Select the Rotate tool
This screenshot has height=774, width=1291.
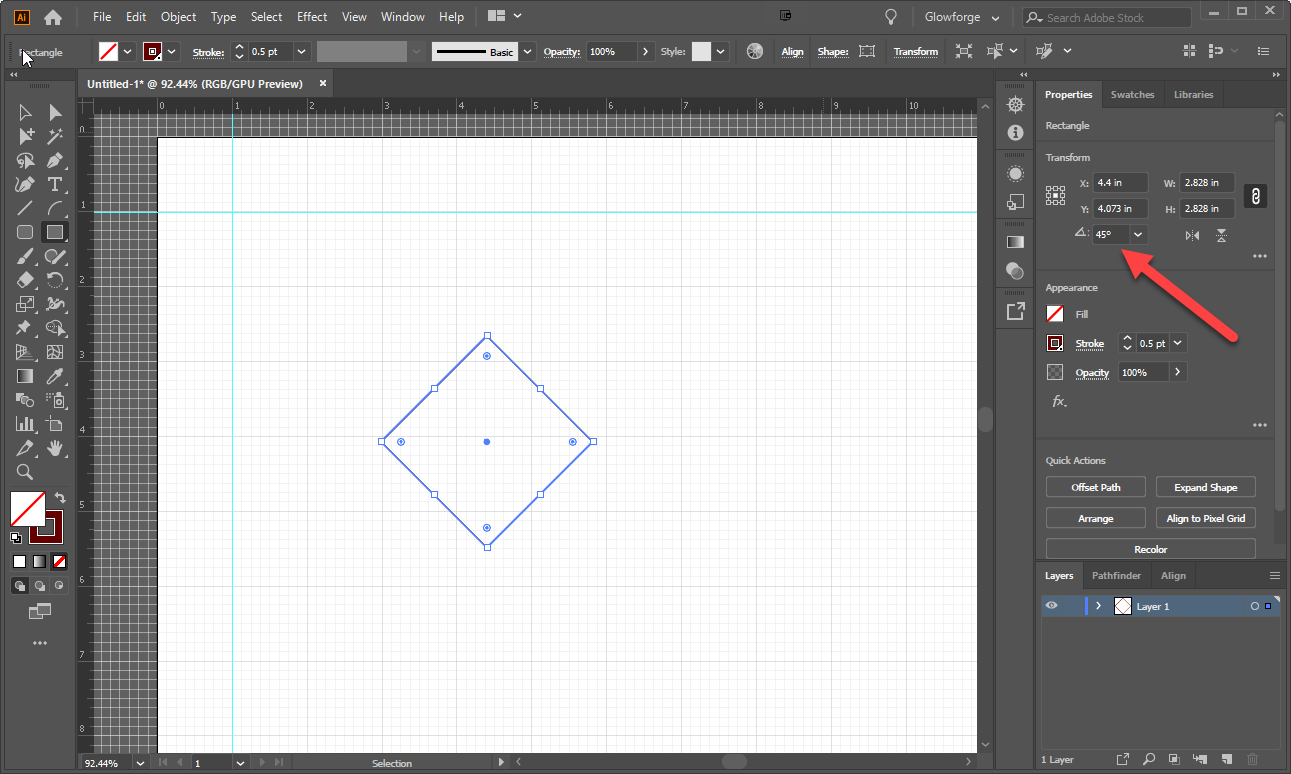tap(55, 280)
